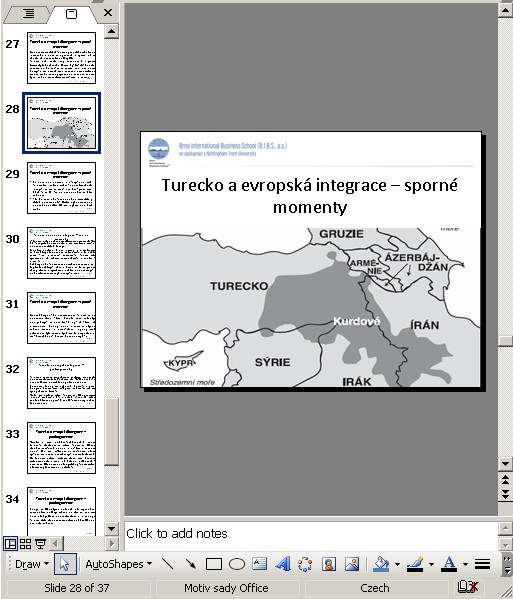Open the Draw menu dropdown
This screenshot has width=513, height=599.
pos(32,564)
